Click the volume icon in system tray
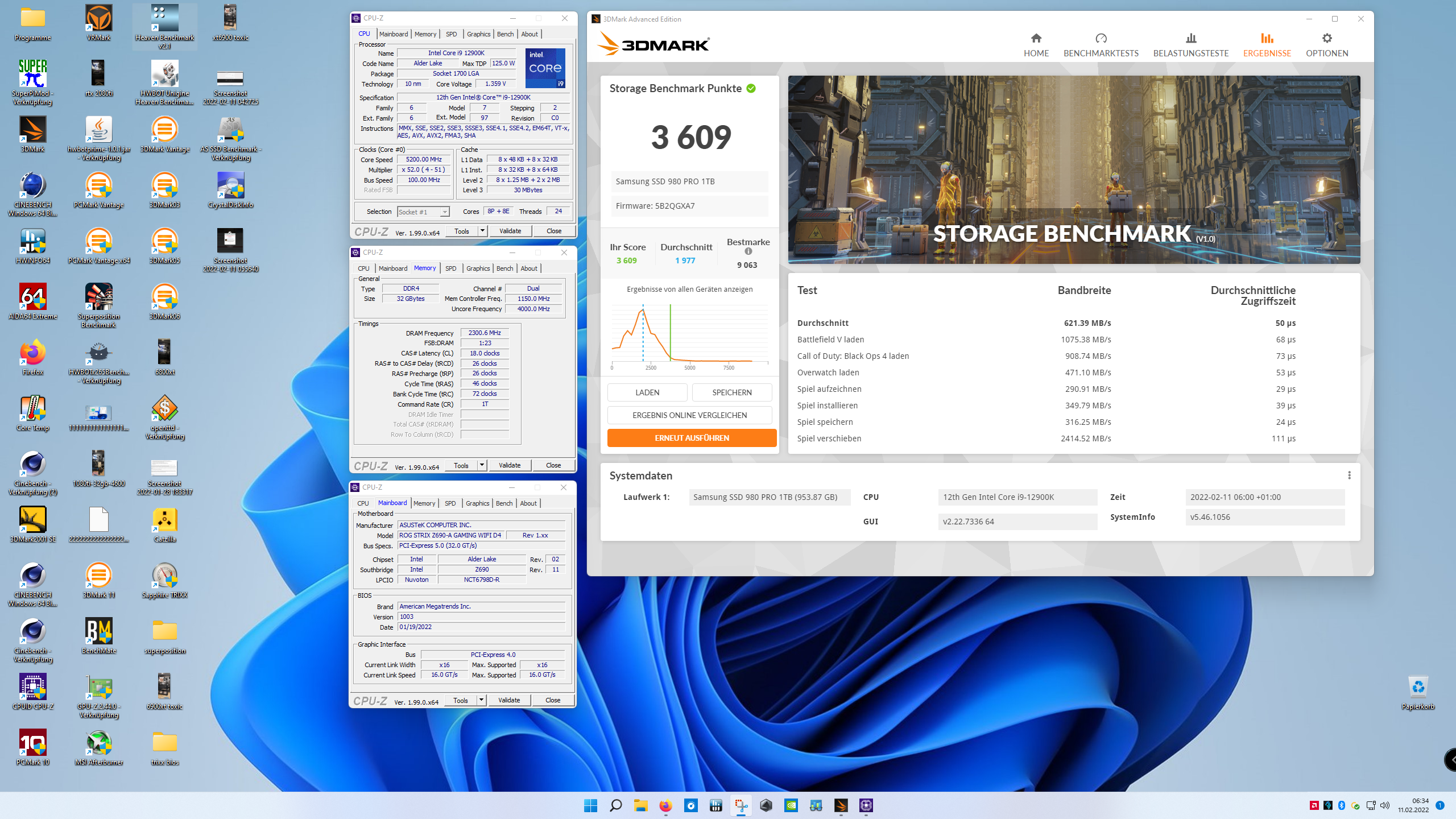Screen dimensions: 1456x819 click(1385, 805)
